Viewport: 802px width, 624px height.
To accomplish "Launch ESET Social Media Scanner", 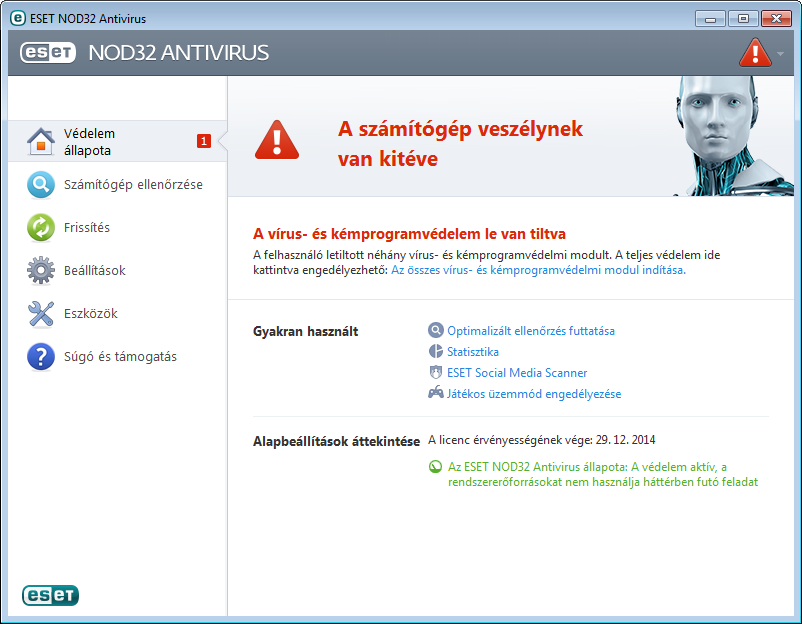I will (x=517, y=373).
